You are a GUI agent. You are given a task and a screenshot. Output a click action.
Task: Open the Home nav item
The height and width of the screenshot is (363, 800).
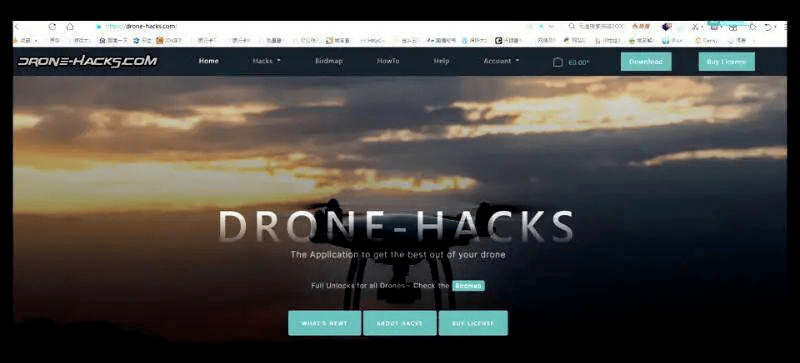[x=209, y=61]
